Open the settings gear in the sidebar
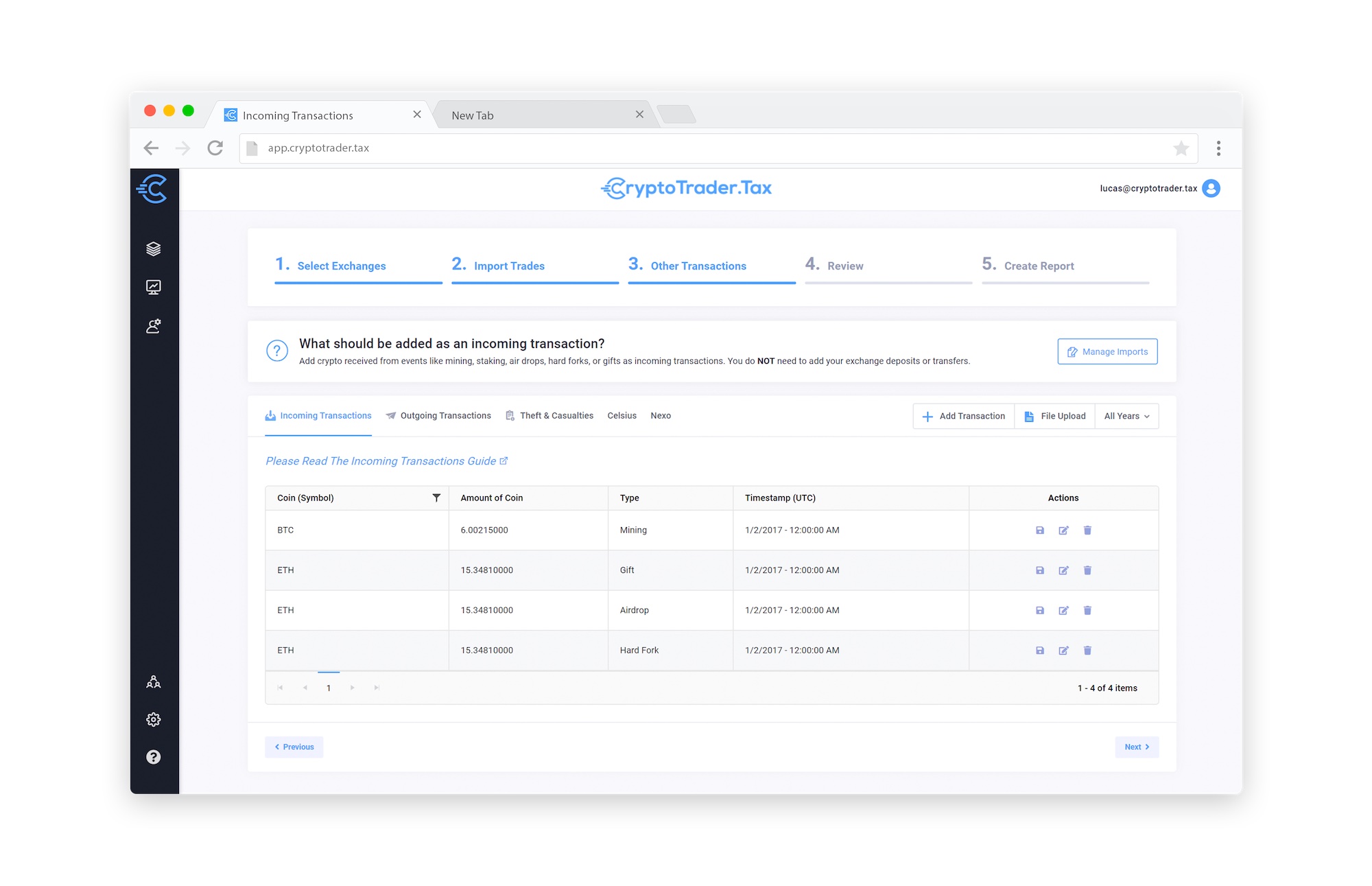This screenshot has width=1372, height=886. point(154,719)
